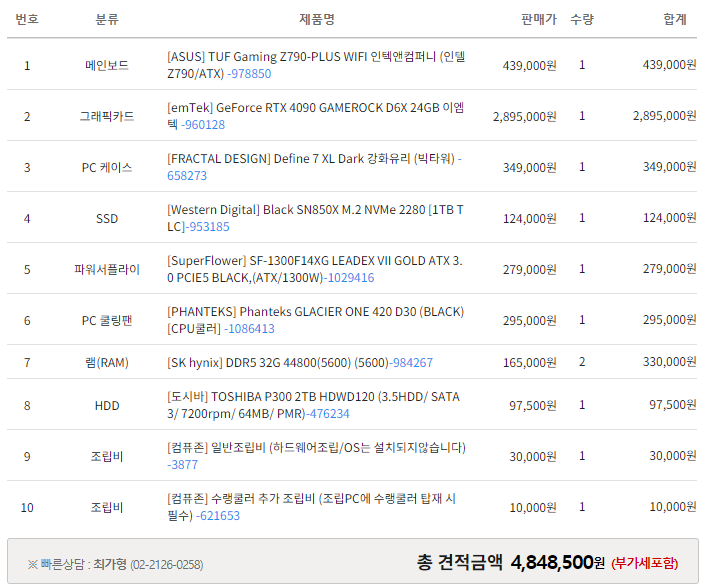Click the 컴퓨존 수랭쿨러 추가 조립비 name
This screenshot has width=719, height=585.
(311, 507)
